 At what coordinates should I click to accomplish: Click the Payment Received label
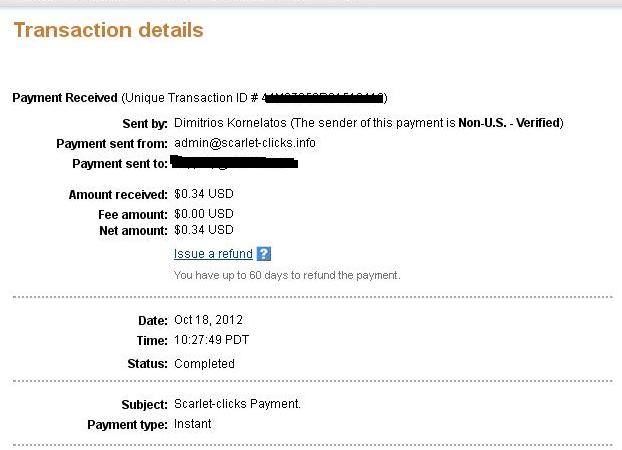pyautogui.click(x=64, y=97)
